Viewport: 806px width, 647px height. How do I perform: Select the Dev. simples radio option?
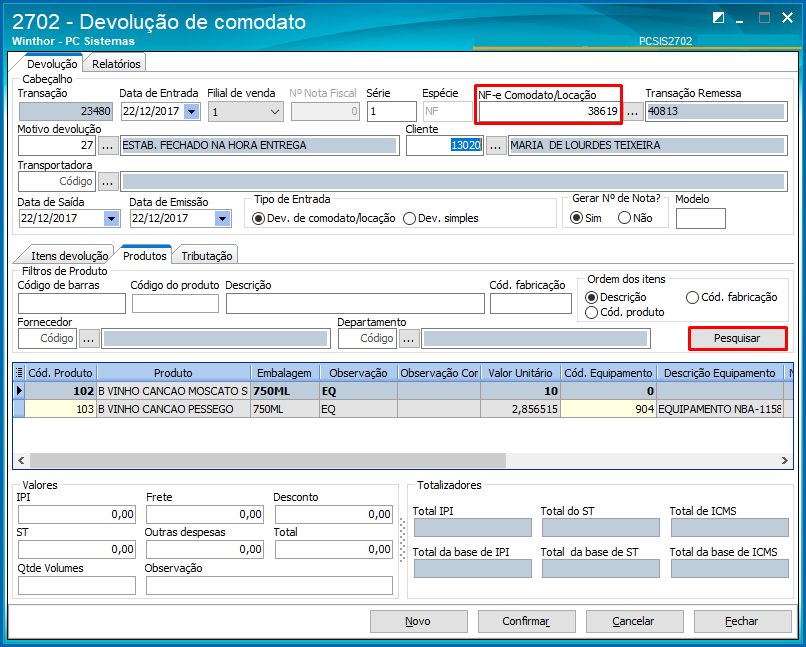[x=410, y=218]
